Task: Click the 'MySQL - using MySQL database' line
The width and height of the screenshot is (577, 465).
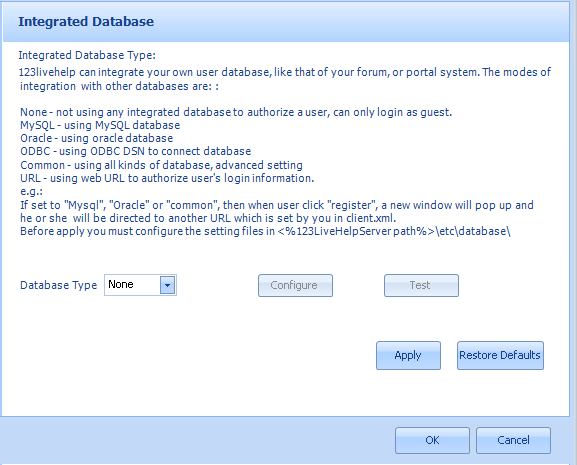Action: tap(100, 125)
